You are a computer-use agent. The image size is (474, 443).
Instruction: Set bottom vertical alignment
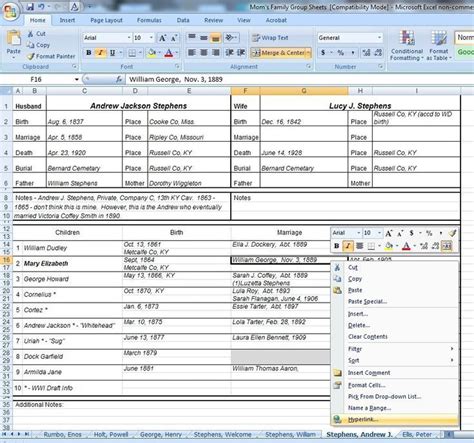[216, 37]
